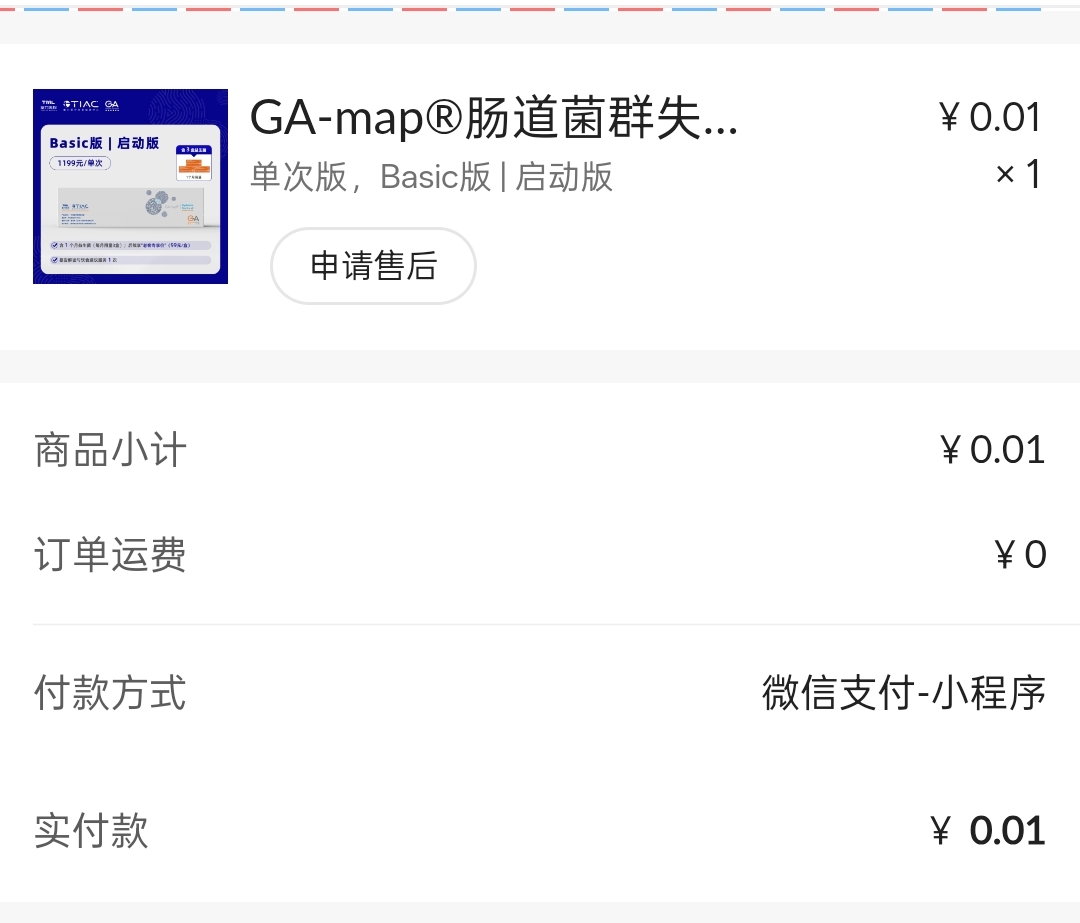Click the 商品小计 amount ¥0.01
The image size is (1080, 923).
pyautogui.click(x=992, y=450)
